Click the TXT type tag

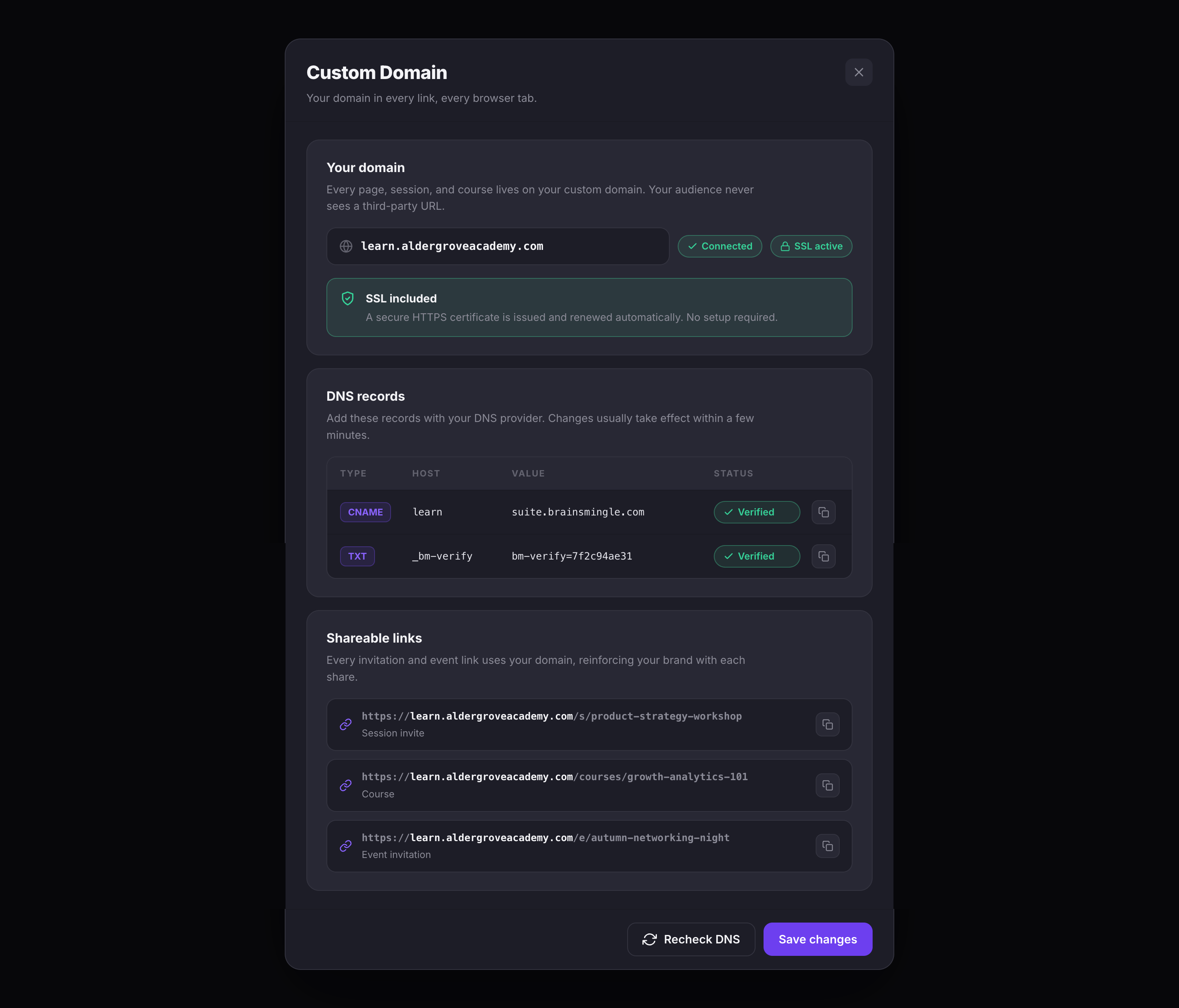pos(357,556)
